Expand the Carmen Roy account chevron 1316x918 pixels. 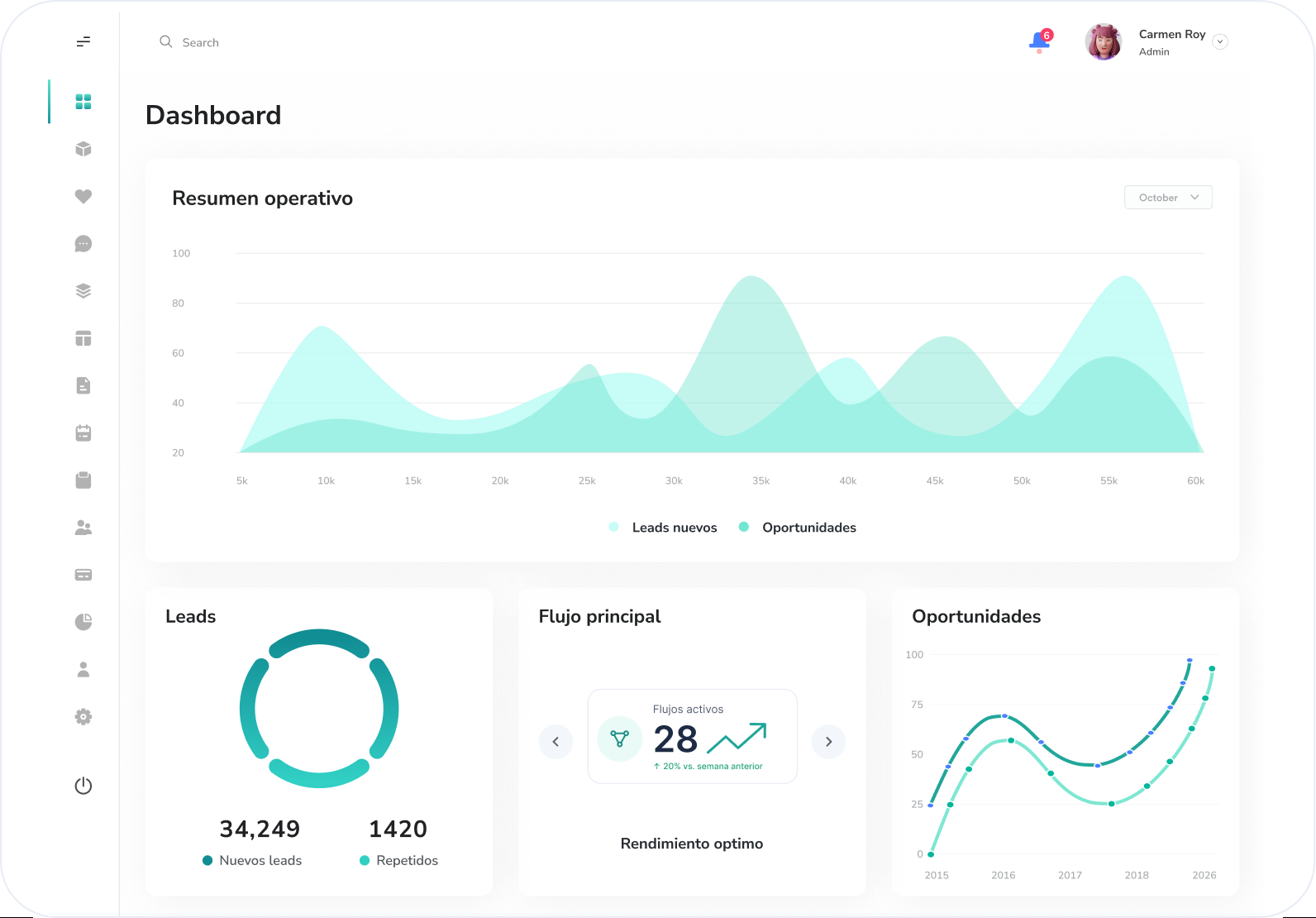[1220, 41]
